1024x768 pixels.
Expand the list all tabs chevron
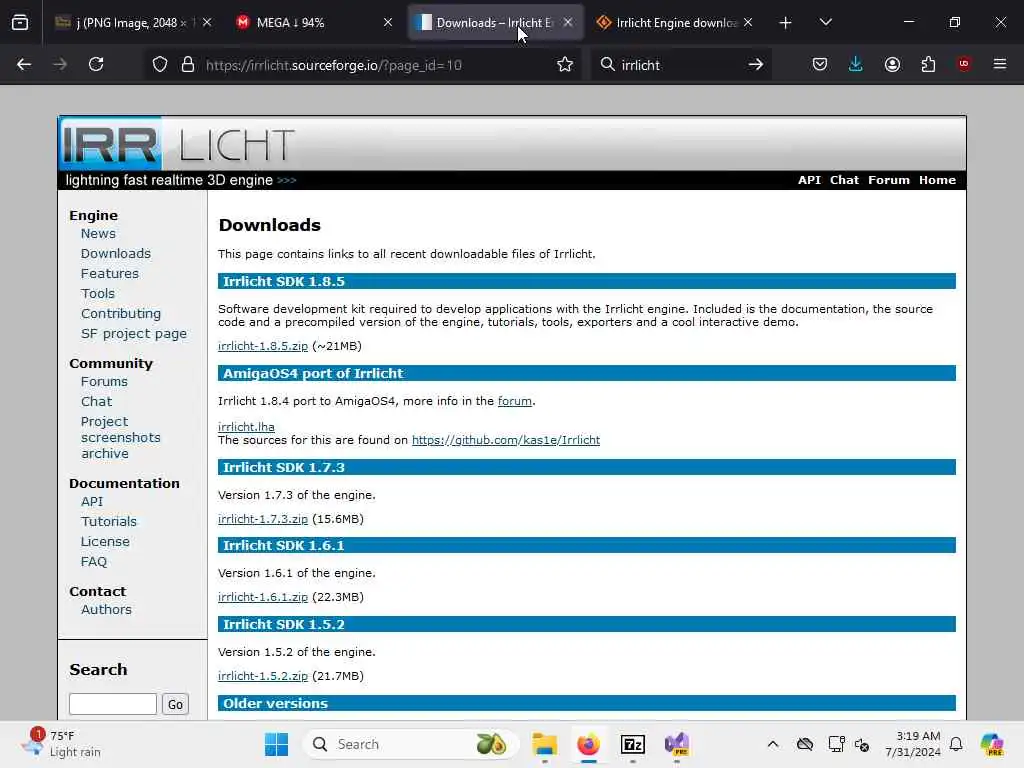(x=825, y=22)
